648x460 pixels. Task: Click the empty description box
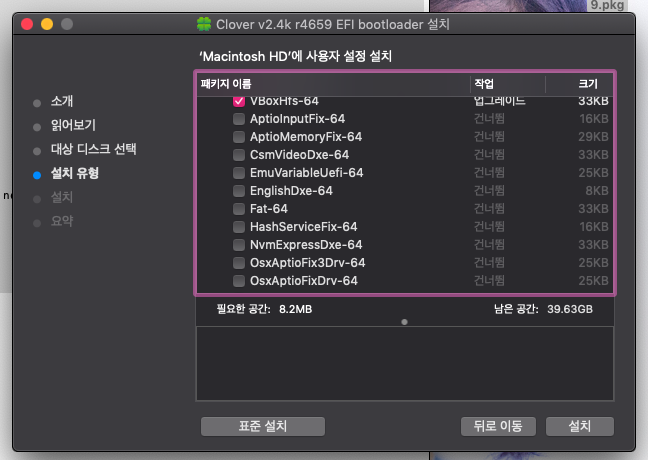pyautogui.click(x=405, y=364)
